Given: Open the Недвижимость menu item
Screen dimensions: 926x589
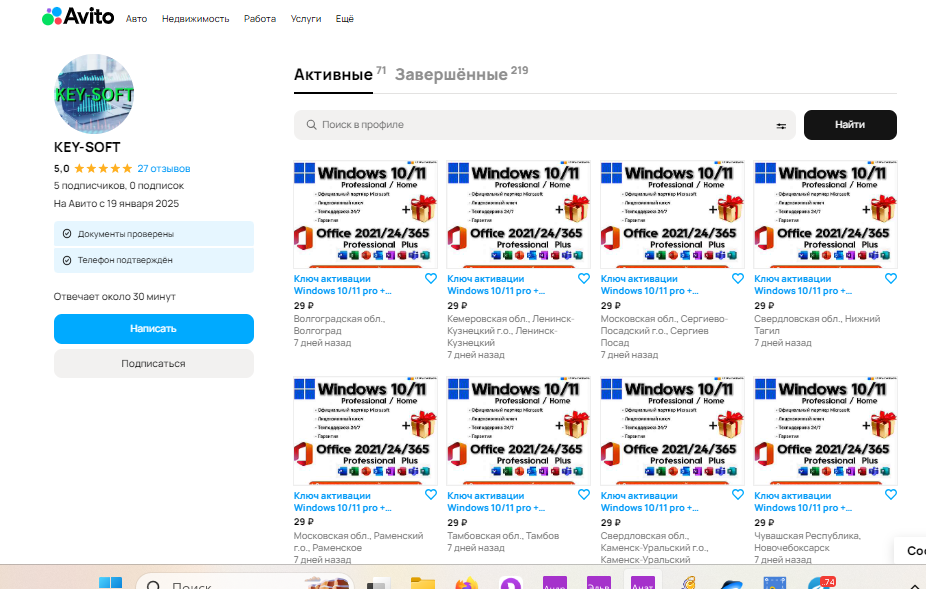Looking at the screenshot, I should point(195,19).
